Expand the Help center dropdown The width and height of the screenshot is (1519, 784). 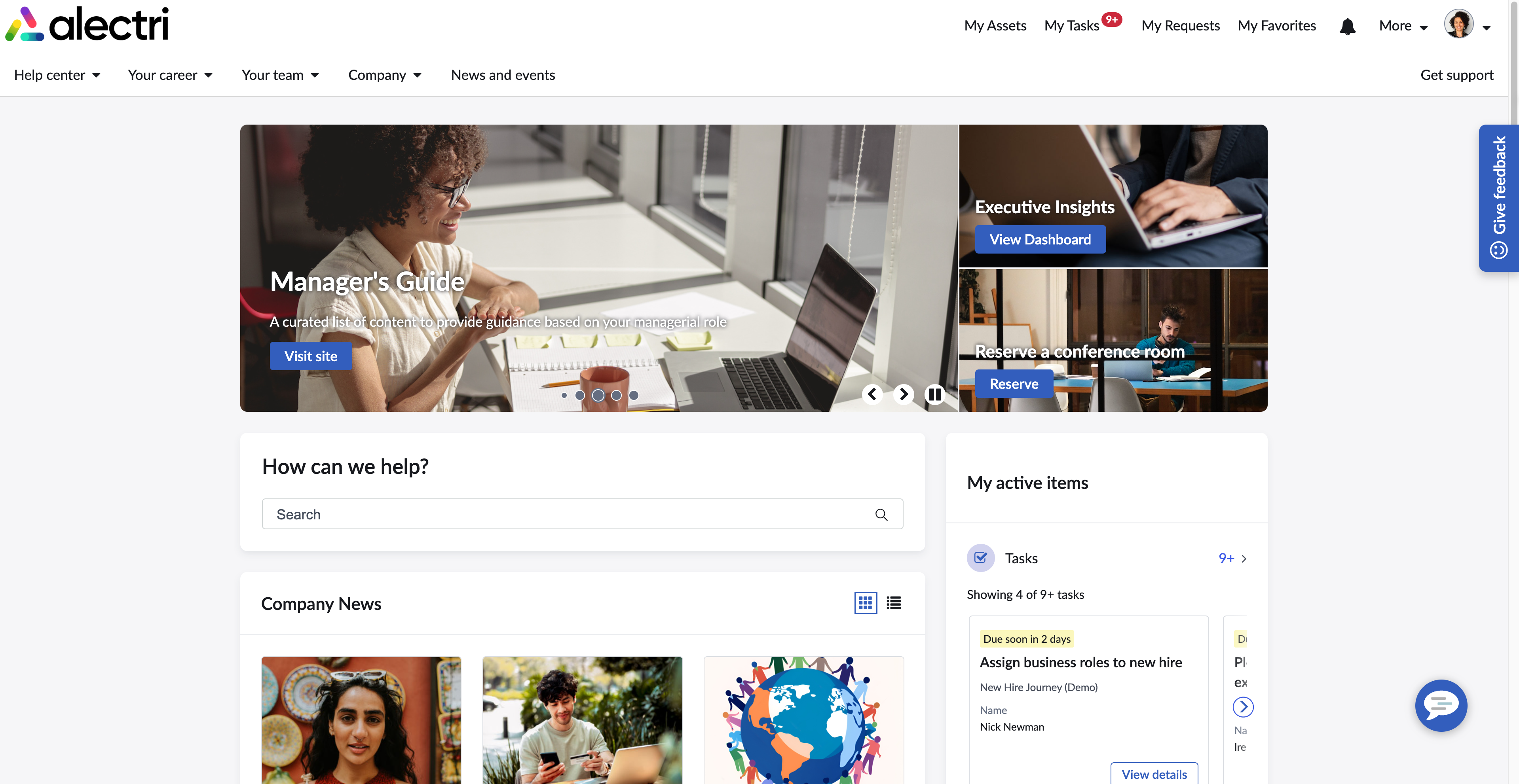pos(57,75)
